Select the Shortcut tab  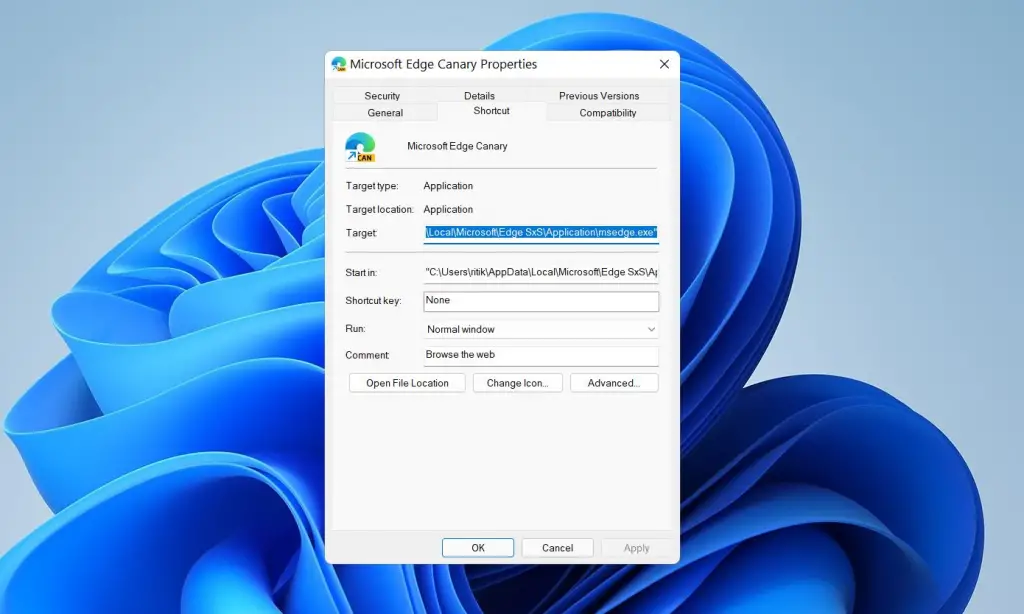(x=491, y=111)
